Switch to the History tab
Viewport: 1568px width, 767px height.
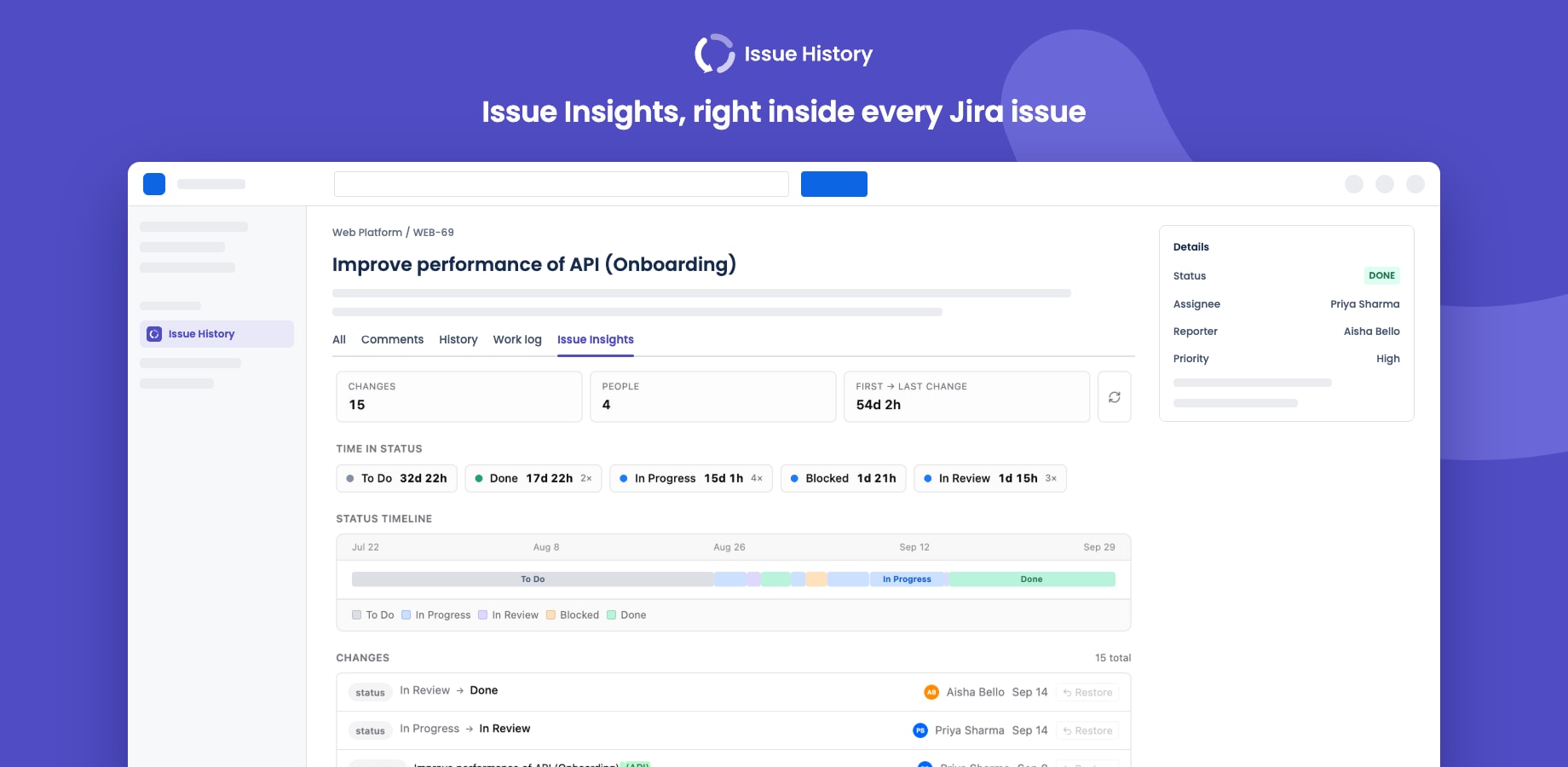458,339
